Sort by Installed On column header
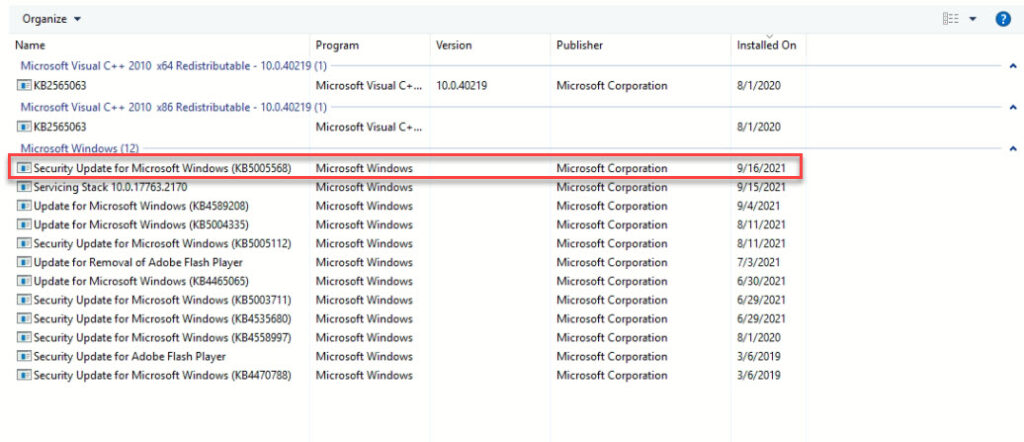This screenshot has width=1024, height=442. pyautogui.click(x=766, y=46)
